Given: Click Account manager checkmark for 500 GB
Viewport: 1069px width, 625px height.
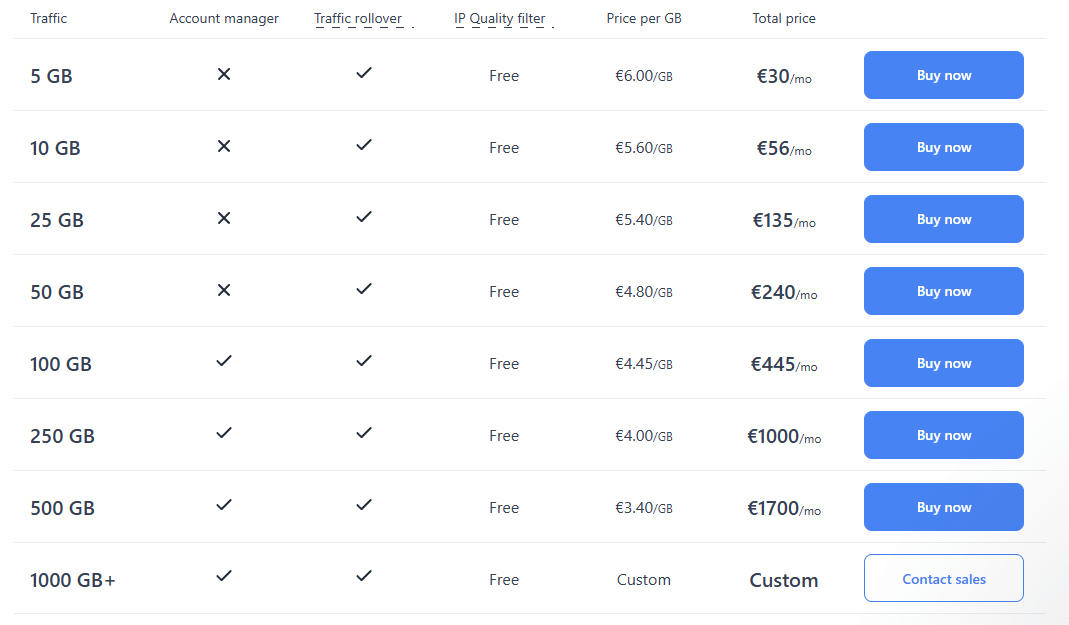Looking at the screenshot, I should 224,505.
